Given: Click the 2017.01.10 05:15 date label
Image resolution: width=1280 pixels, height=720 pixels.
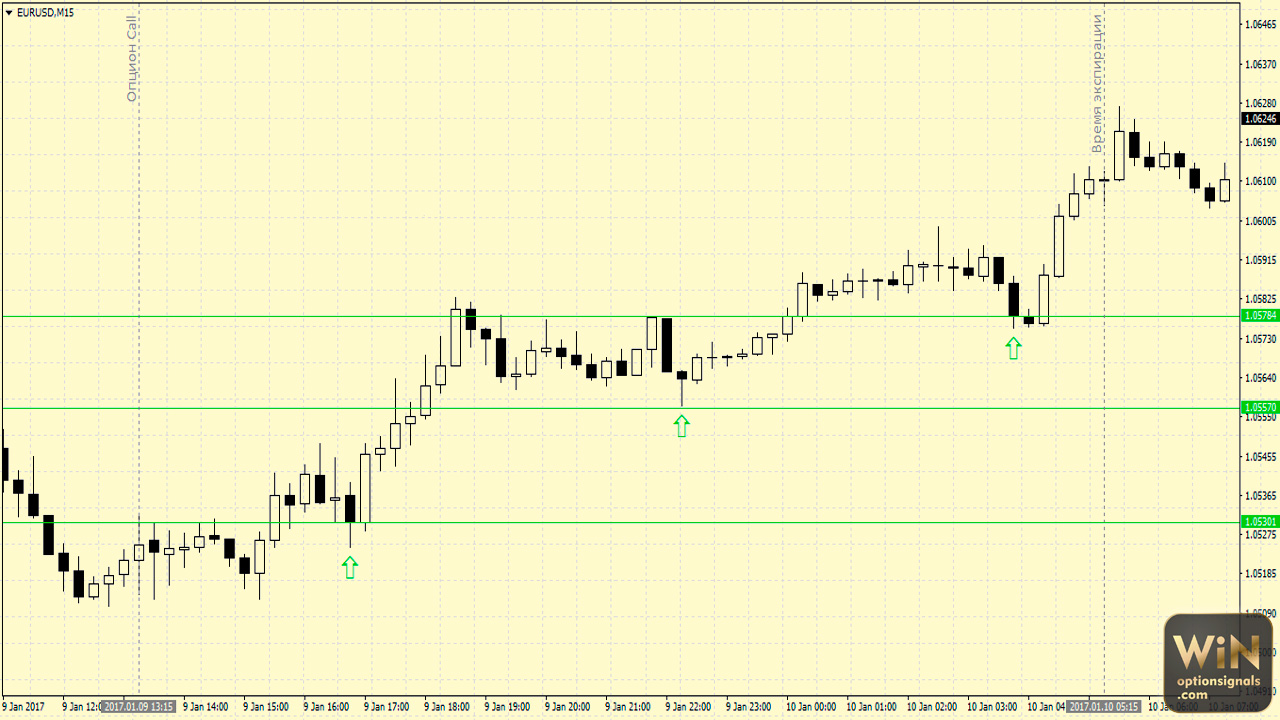Looking at the screenshot, I should pyautogui.click(x=1103, y=707).
